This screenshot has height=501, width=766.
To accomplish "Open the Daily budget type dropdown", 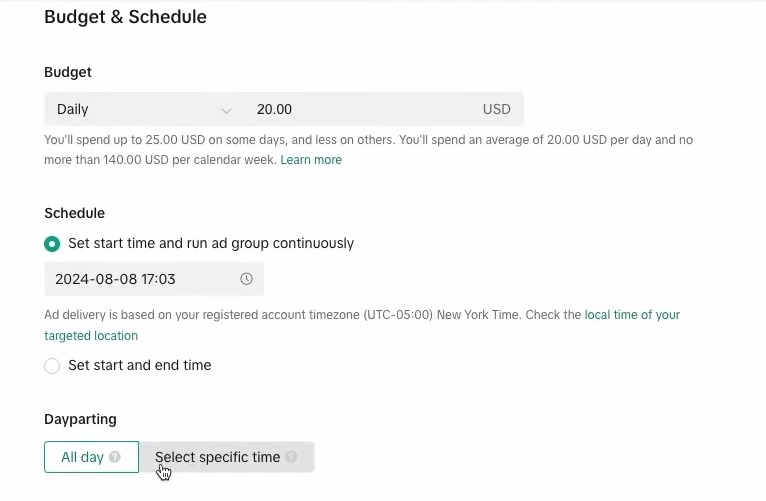I will click(x=144, y=109).
